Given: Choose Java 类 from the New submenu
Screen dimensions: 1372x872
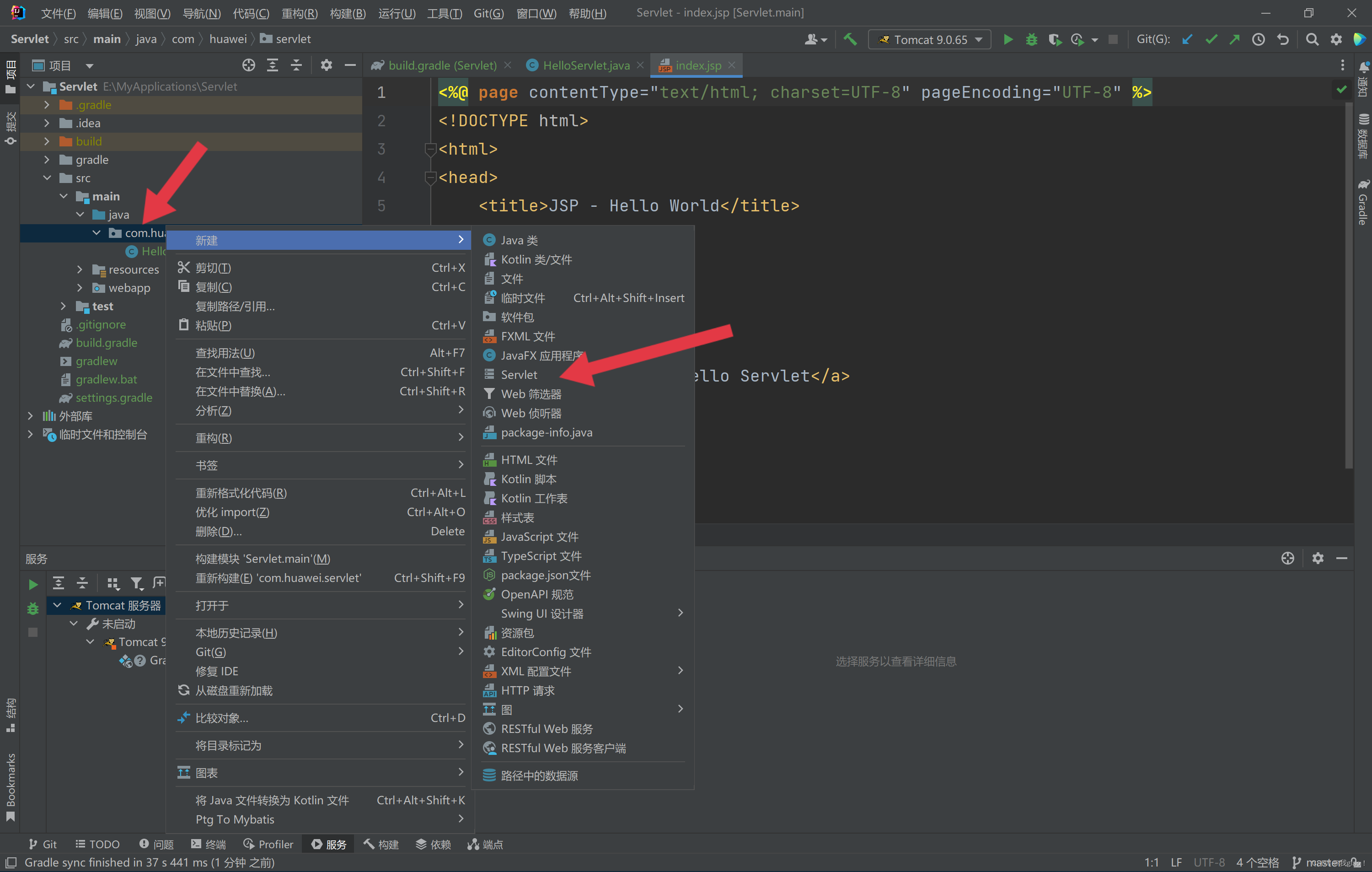Looking at the screenshot, I should click(583, 240).
